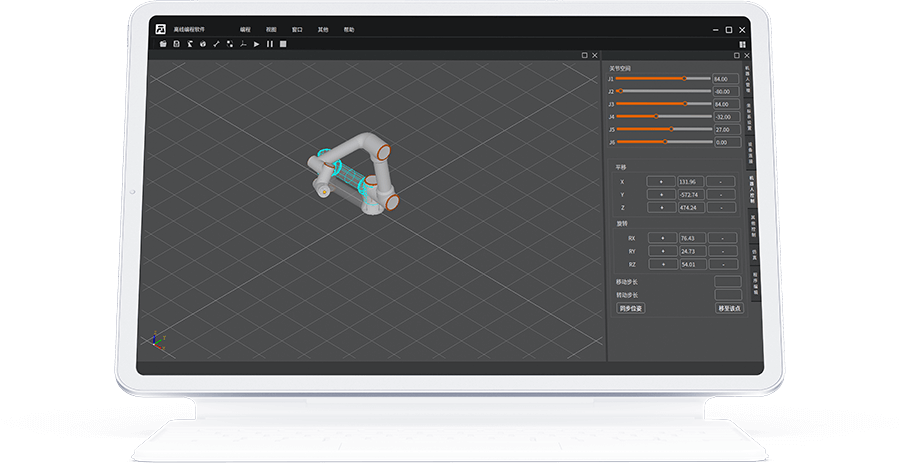
Task: Click the coordinate axes toolbar icon
Action: tap(242, 44)
